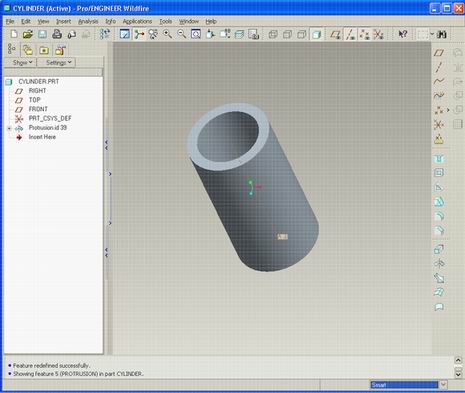Click the Print icon in toolbar
Screen dimensions: 465x393
(x=57, y=34)
